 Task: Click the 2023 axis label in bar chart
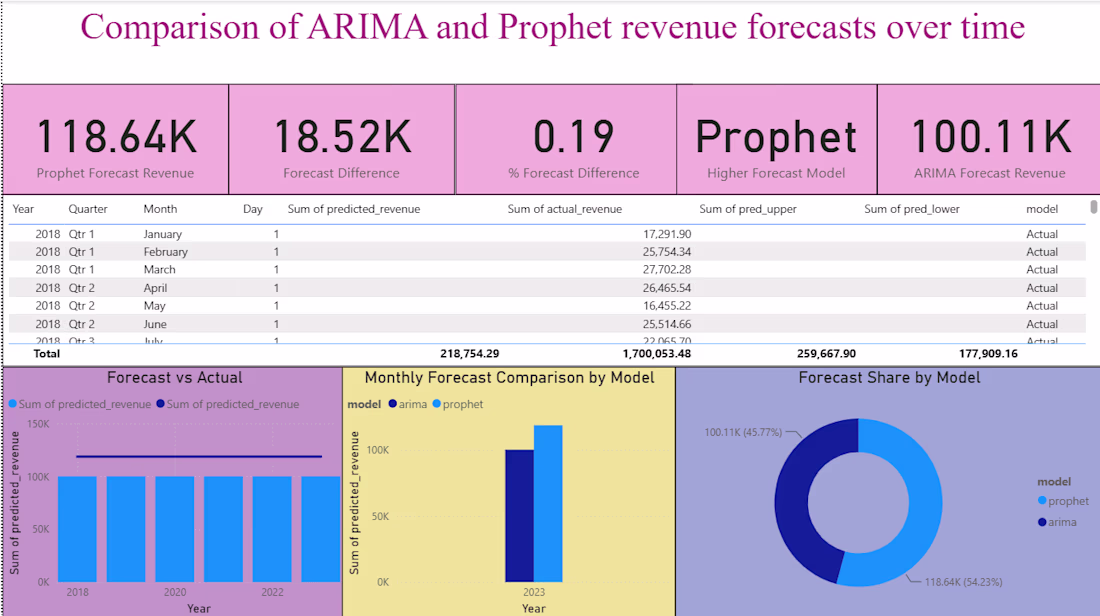534,592
